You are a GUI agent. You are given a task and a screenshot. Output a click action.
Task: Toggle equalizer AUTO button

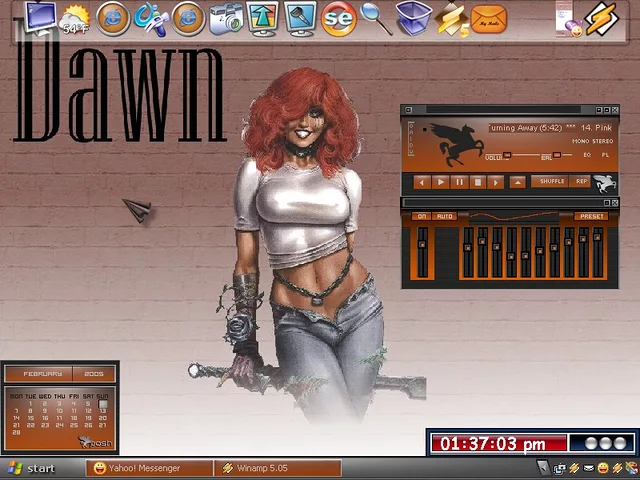tap(444, 216)
